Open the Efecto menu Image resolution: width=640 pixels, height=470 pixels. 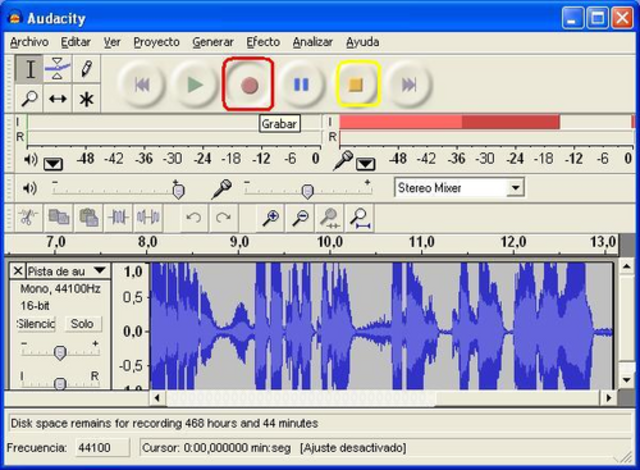[x=263, y=42]
